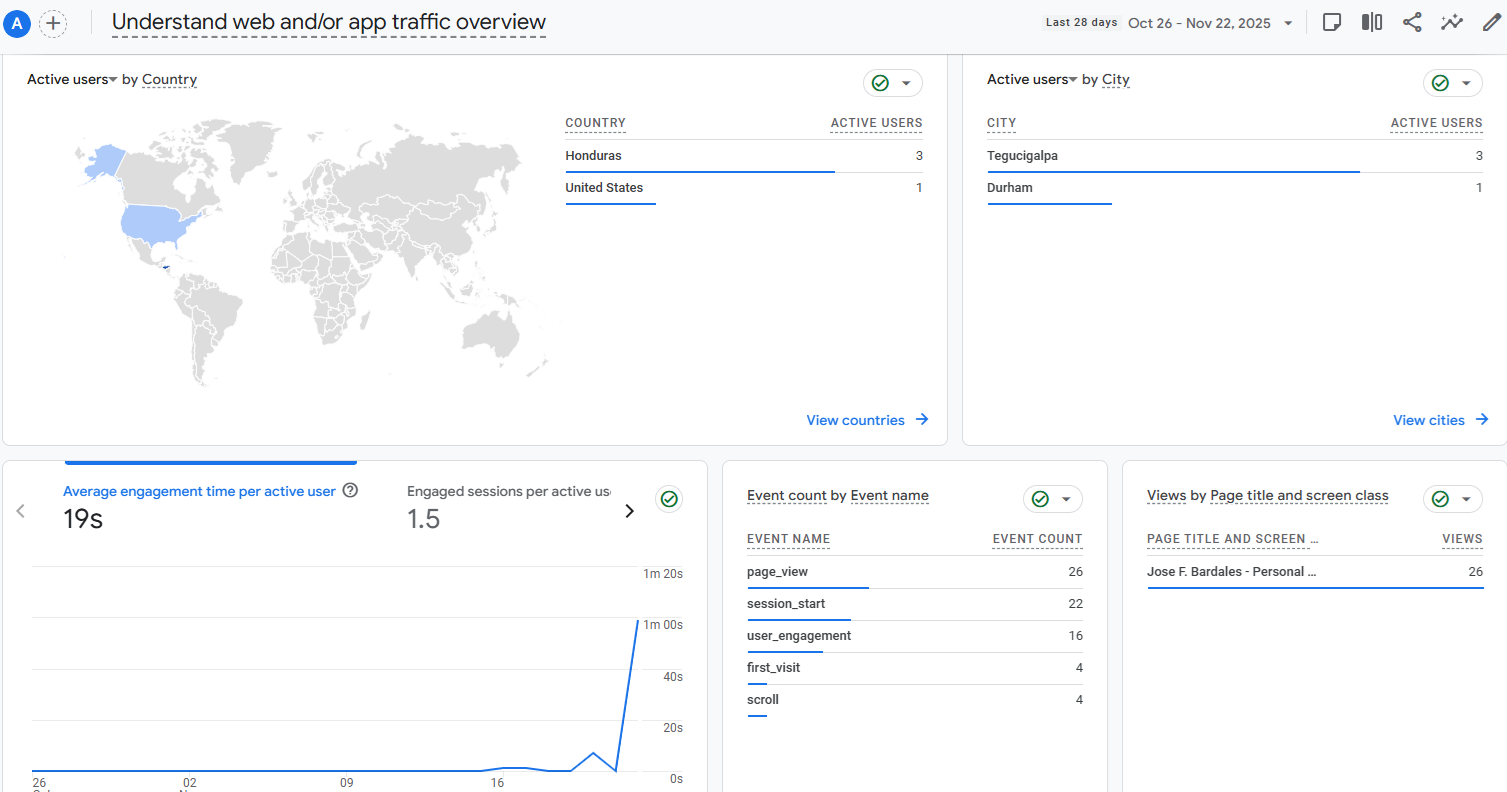
Task: Click the compare columns icon
Action: [1371, 23]
